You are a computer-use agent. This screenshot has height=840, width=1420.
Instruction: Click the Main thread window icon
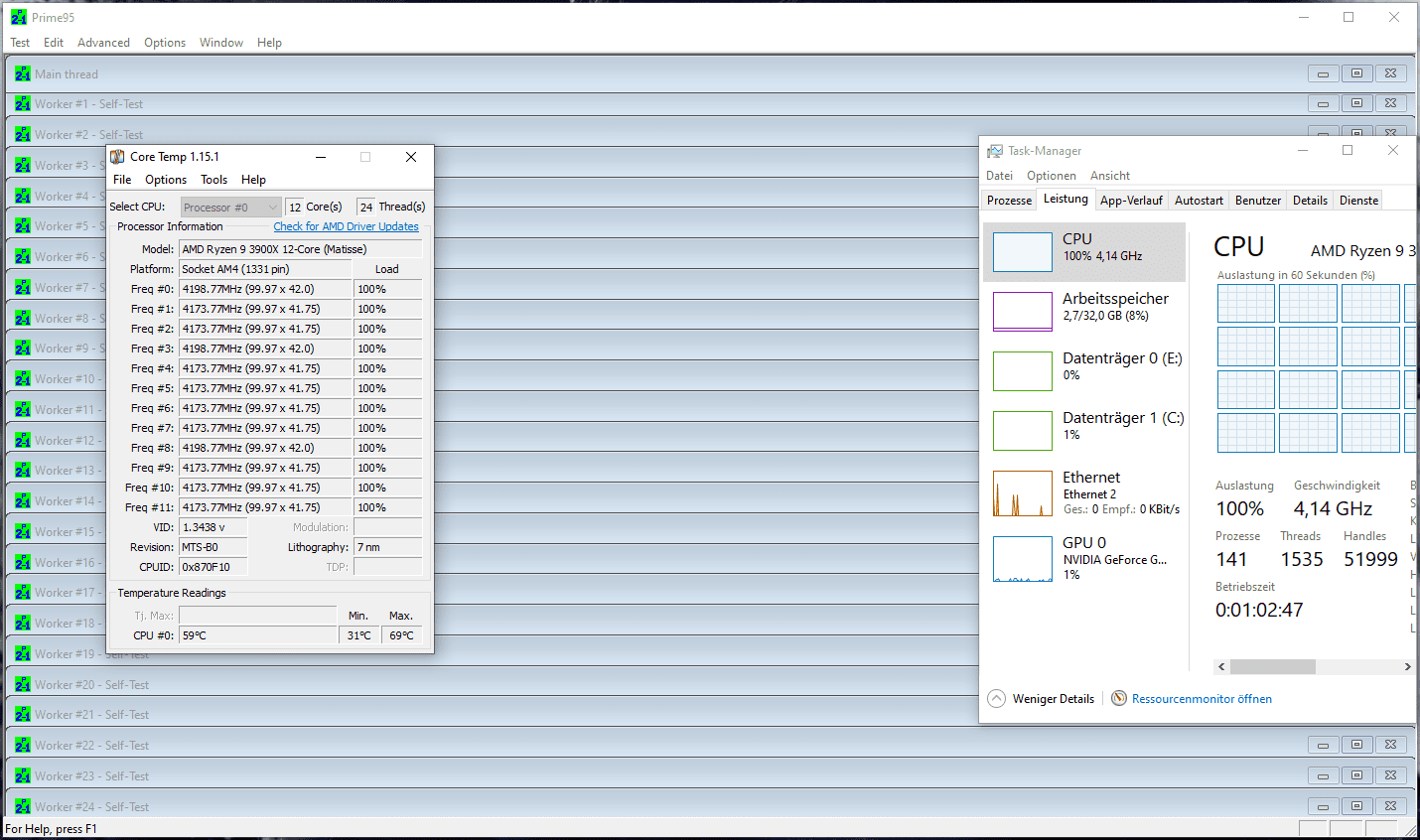pyautogui.click(x=23, y=73)
